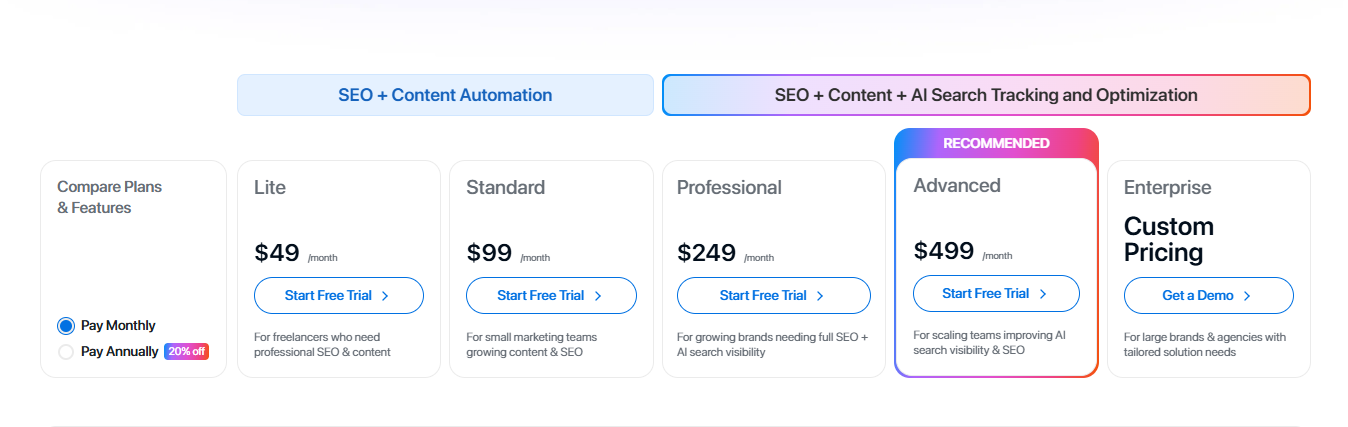Image resolution: width=1348 pixels, height=427 pixels.
Task: Click the Enterprise Get a Demo button
Action: (x=1208, y=296)
